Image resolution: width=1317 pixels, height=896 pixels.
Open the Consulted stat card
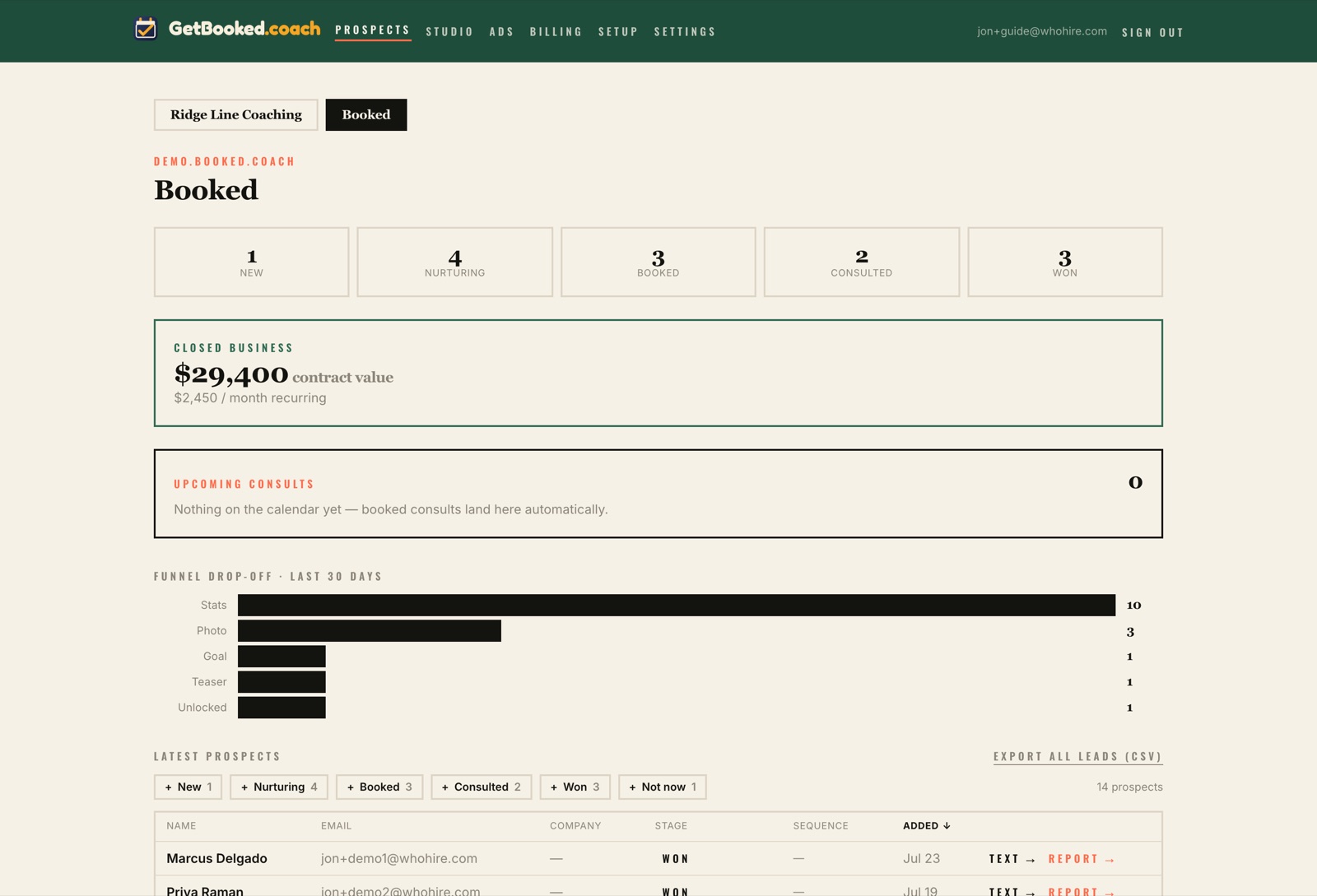(862, 262)
